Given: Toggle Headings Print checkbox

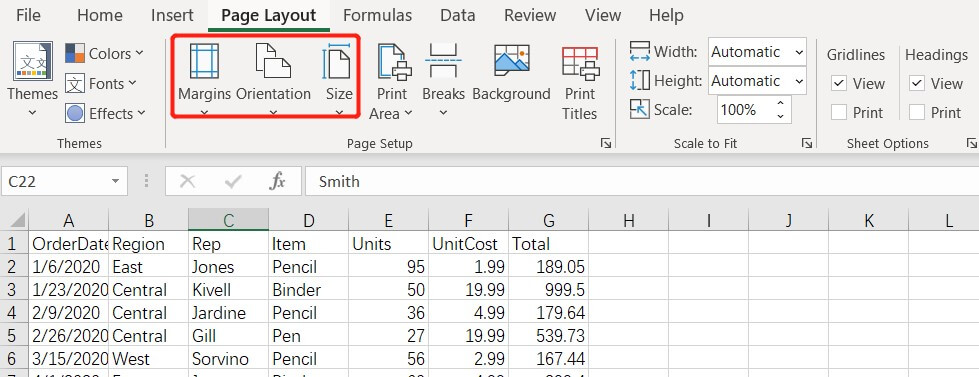Looking at the screenshot, I should coord(917,112).
